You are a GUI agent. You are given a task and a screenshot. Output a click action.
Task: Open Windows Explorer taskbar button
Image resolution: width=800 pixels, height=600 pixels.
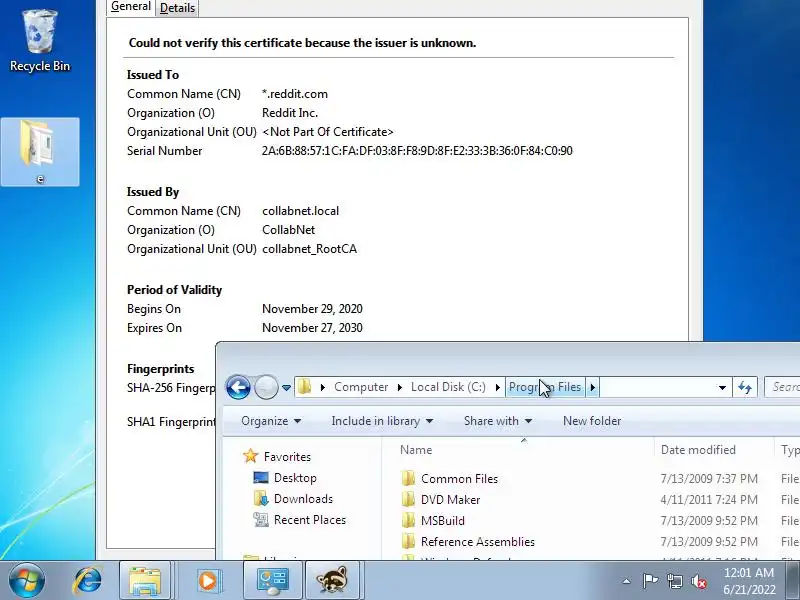(x=145, y=580)
